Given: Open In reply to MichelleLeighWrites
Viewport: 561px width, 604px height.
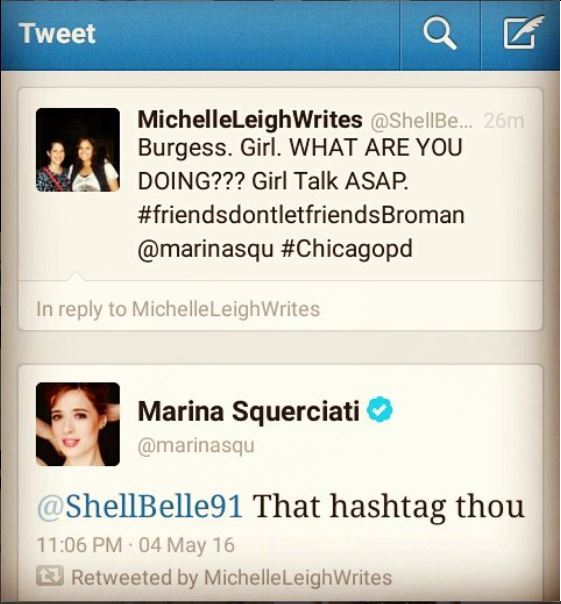Looking at the screenshot, I should click(x=178, y=309).
